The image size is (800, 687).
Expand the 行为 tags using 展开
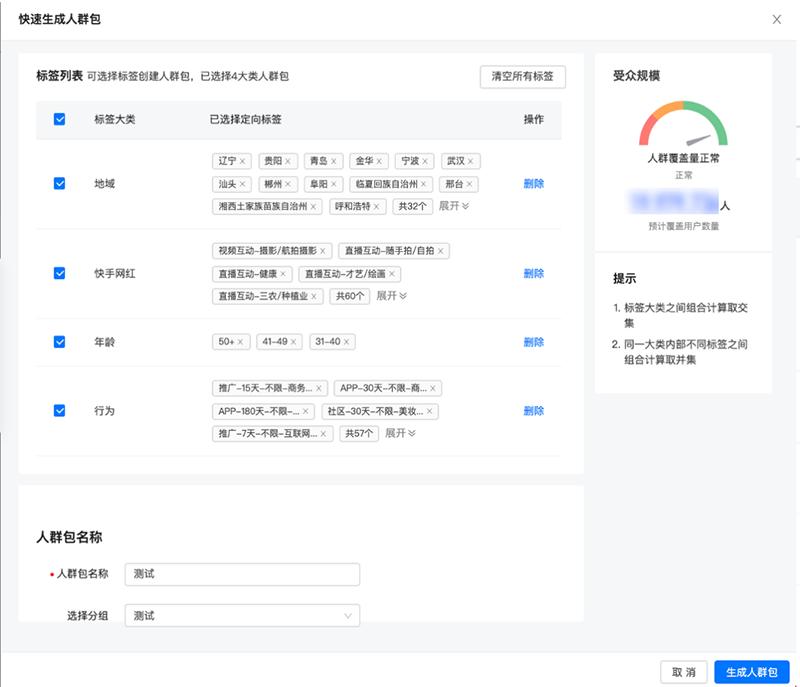(x=400, y=433)
